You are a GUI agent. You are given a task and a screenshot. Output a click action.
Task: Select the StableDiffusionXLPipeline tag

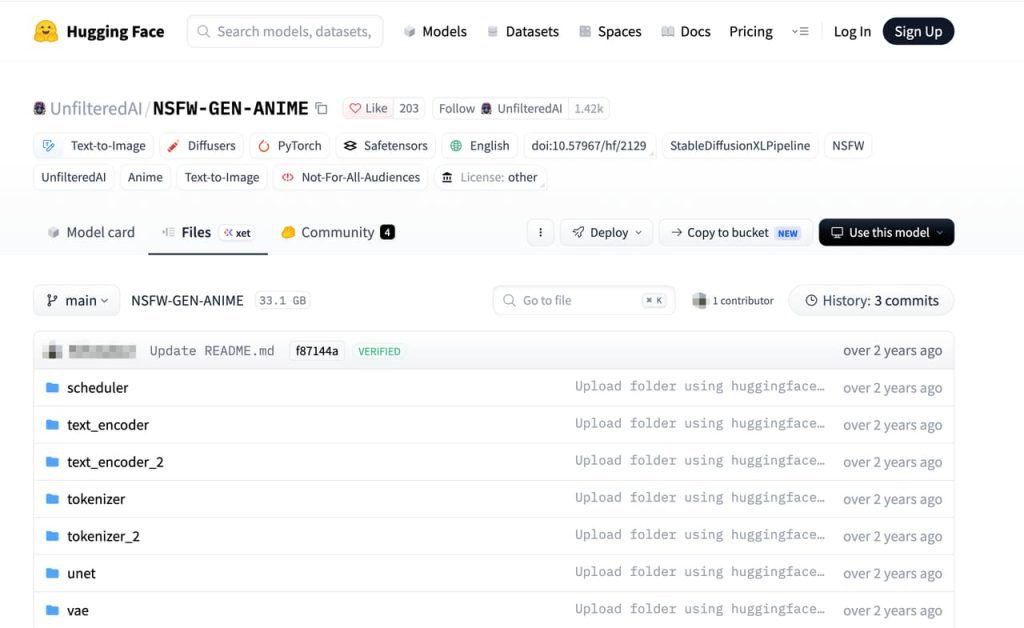click(x=740, y=146)
